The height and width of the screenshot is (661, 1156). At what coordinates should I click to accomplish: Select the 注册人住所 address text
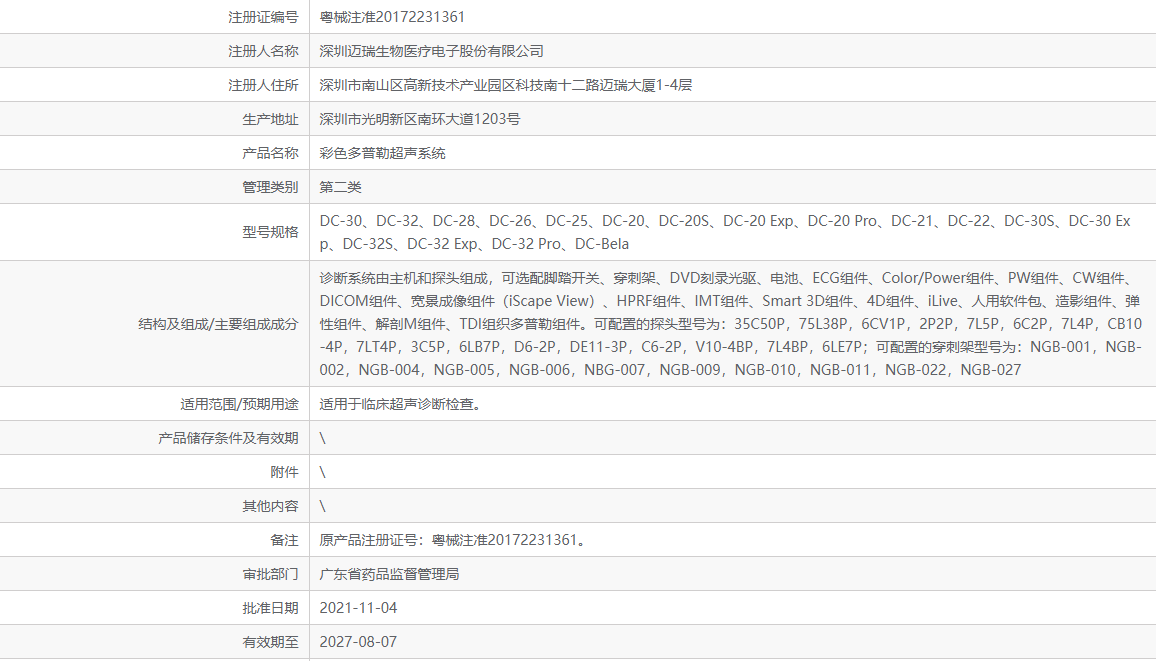click(500, 84)
